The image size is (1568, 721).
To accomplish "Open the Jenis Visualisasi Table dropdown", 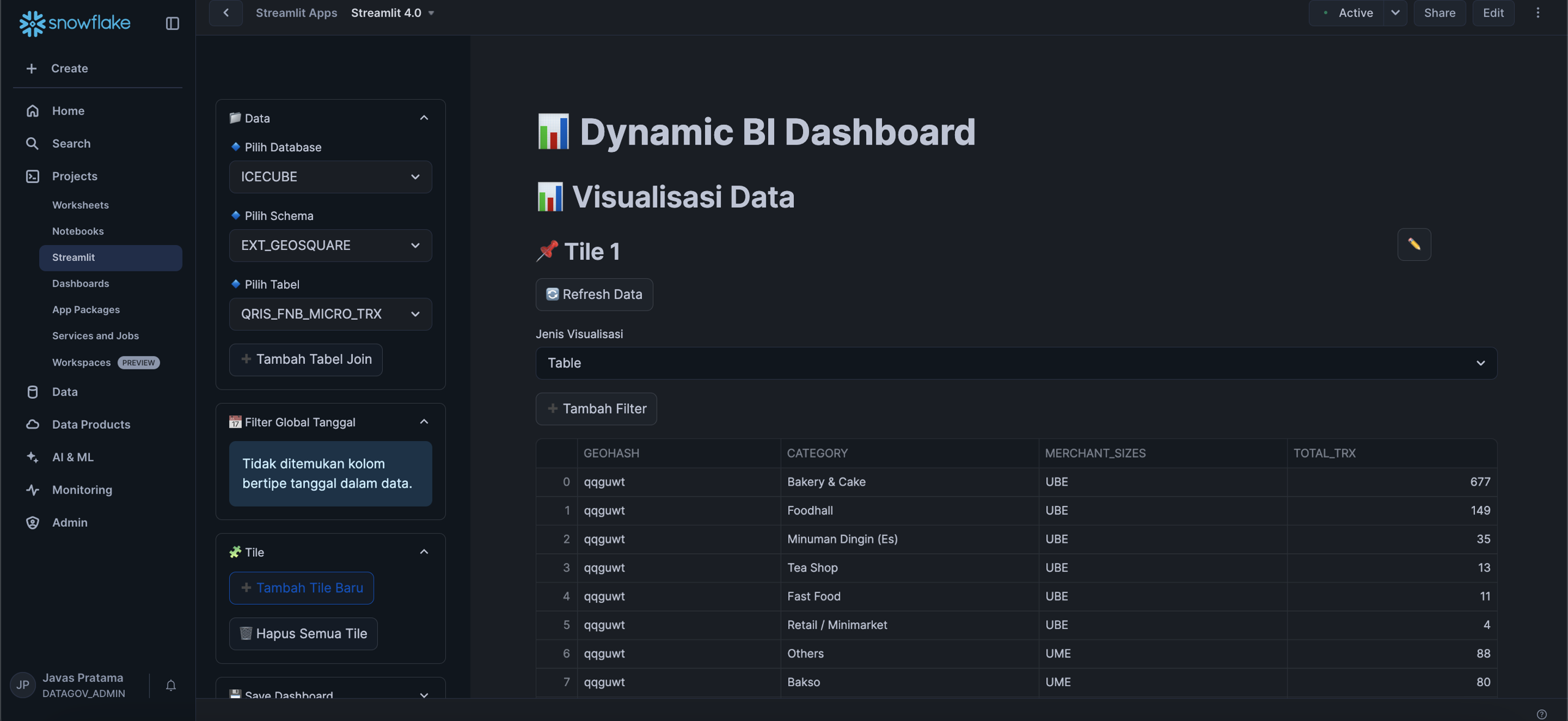I will coord(1016,363).
